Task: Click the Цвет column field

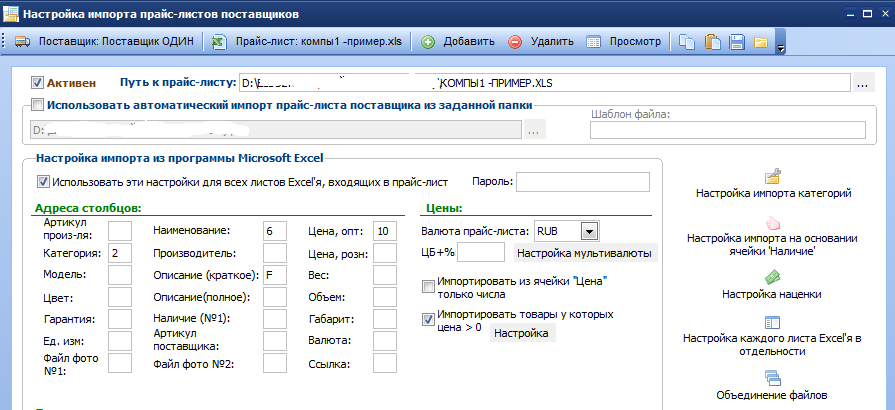Action: [120, 297]
